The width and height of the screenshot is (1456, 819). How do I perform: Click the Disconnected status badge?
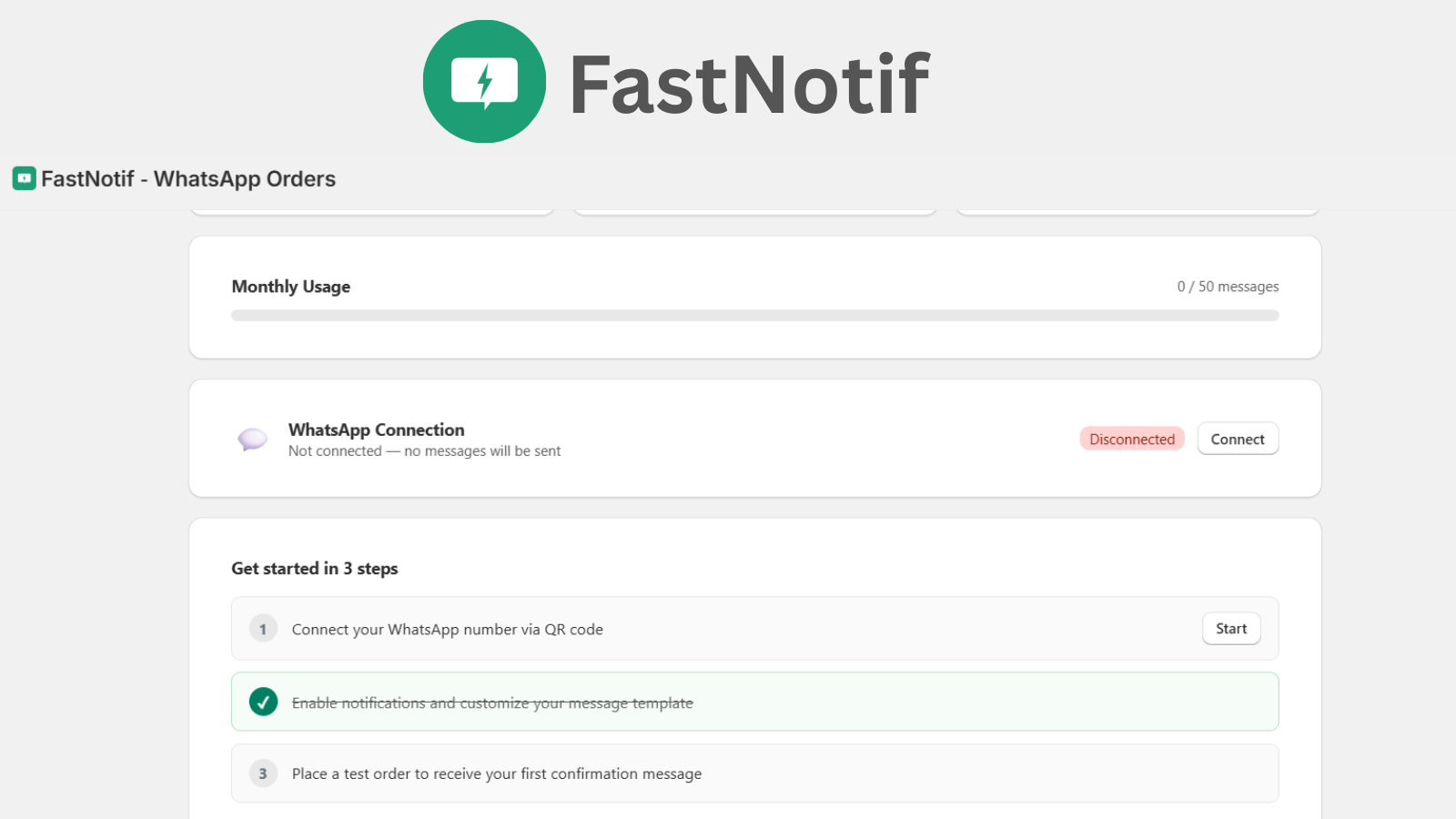1132,439
